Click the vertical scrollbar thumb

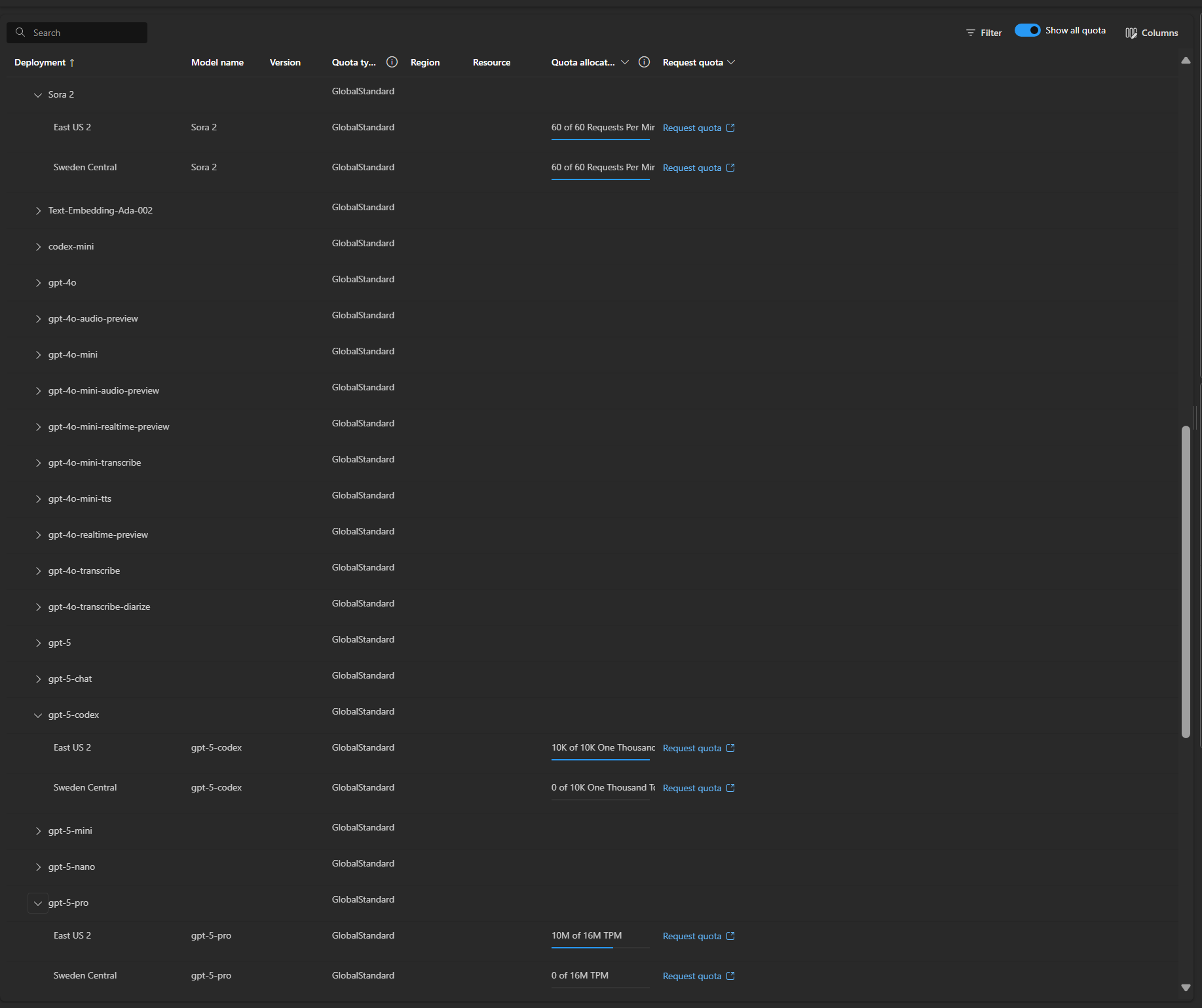pyautogui.click(x=1186, y=582)
